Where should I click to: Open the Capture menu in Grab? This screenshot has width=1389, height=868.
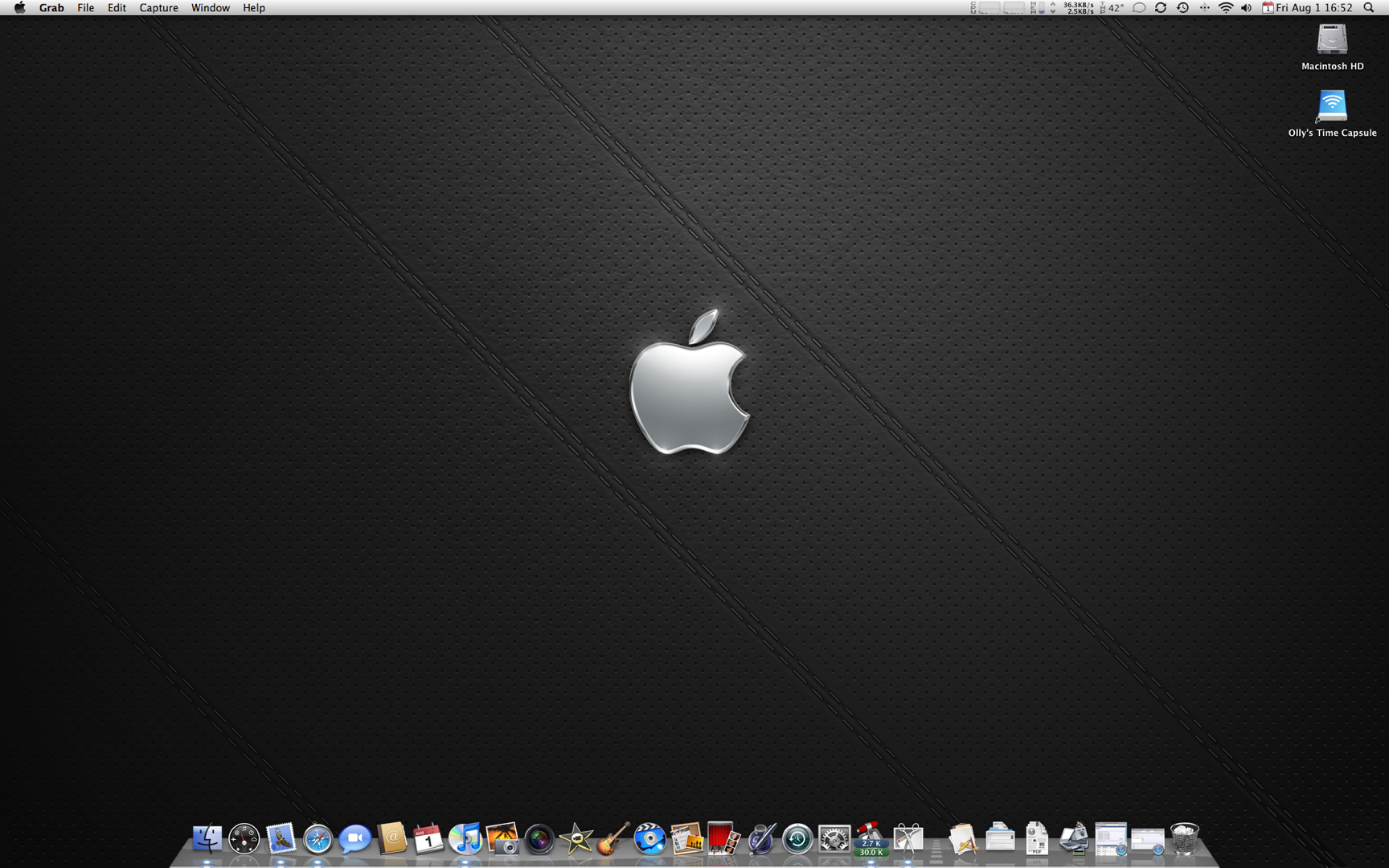point(158,7)
